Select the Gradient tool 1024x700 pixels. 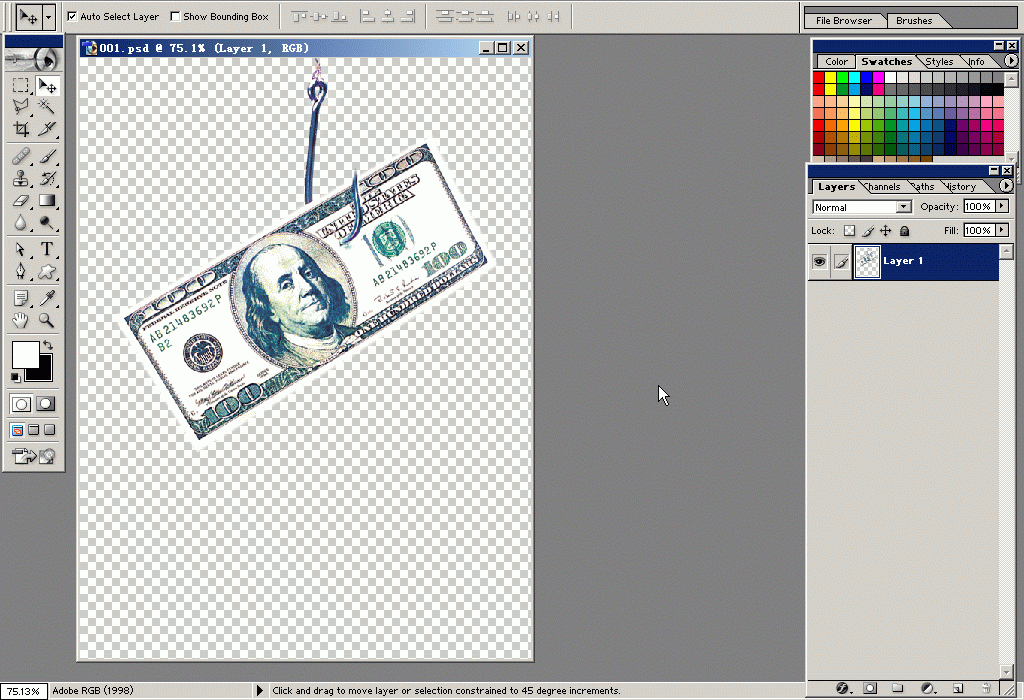[x=47, y=200]
